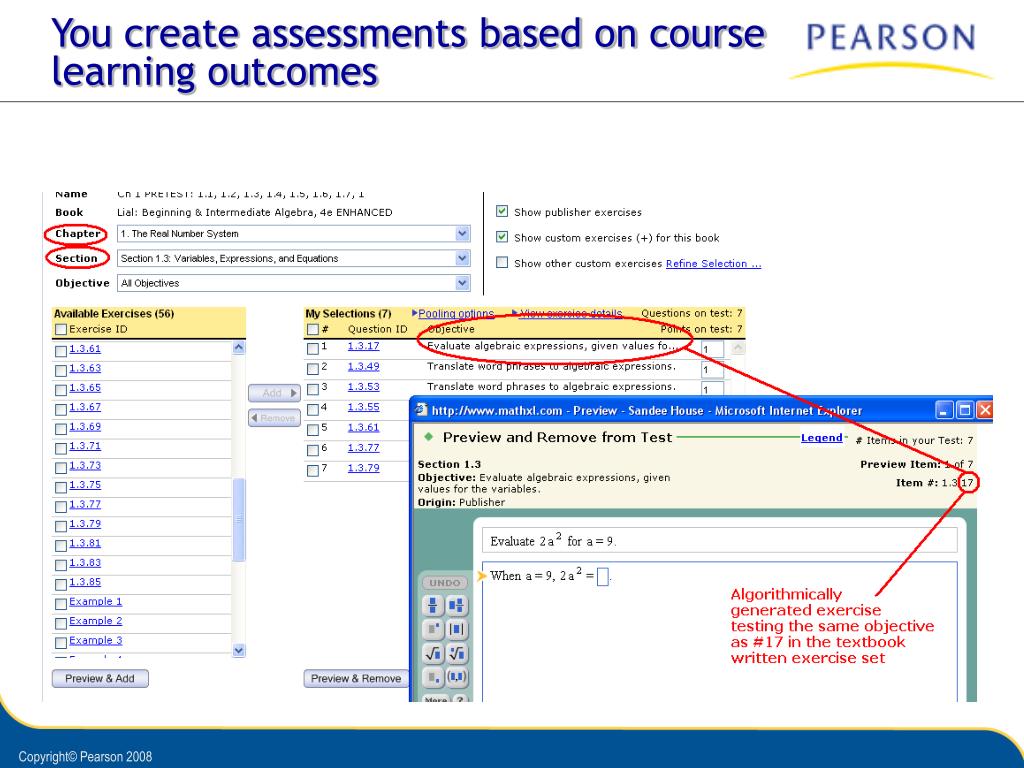Open the Example 2 link
The width and height of the screenshot is (1024, 768).
pyautogui.click(x=95, y=620)
